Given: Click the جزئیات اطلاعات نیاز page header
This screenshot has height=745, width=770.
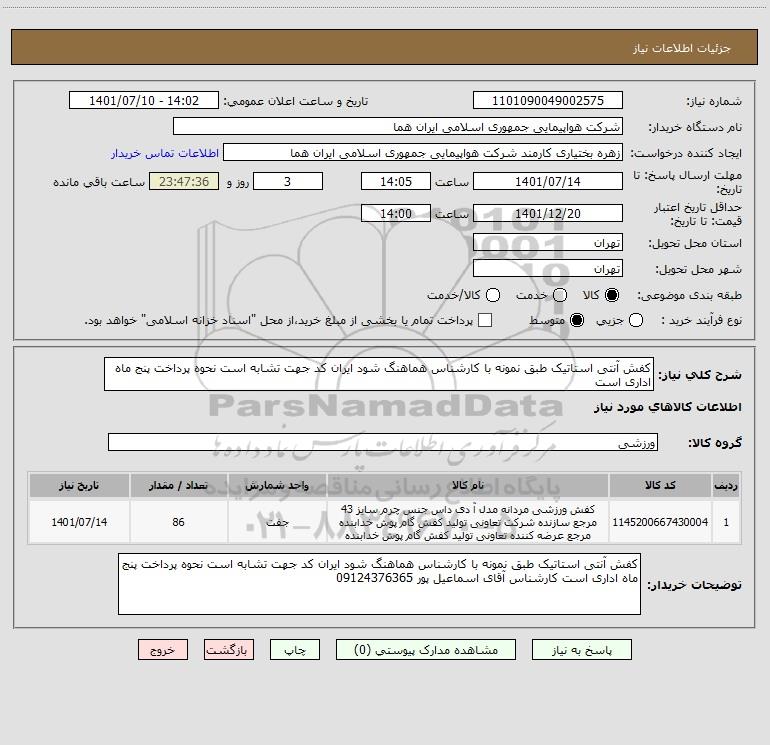Looking at the screenshot, I should [x=681, y=48].
